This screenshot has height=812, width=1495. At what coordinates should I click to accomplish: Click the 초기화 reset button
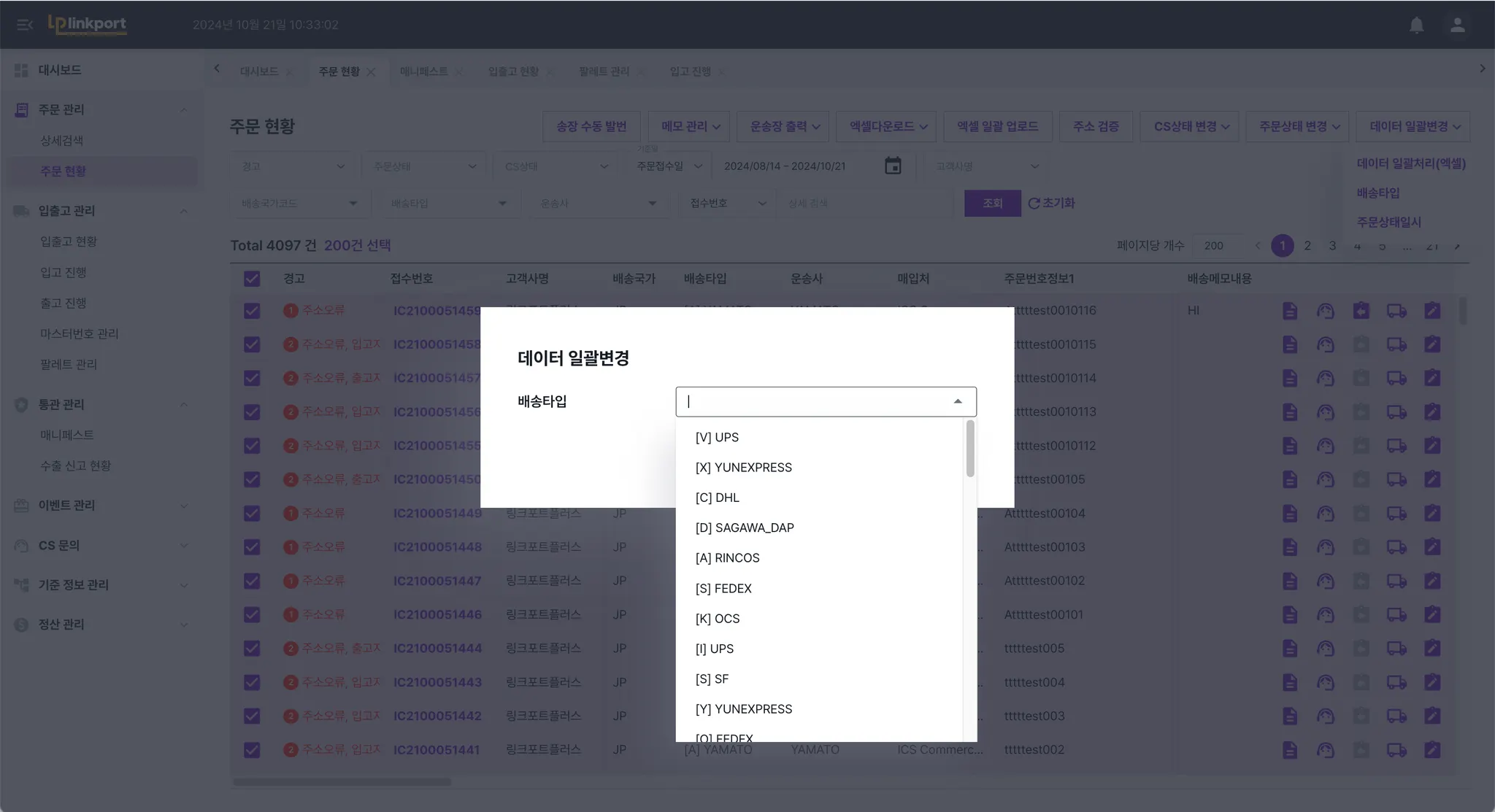pos(1051,204)
